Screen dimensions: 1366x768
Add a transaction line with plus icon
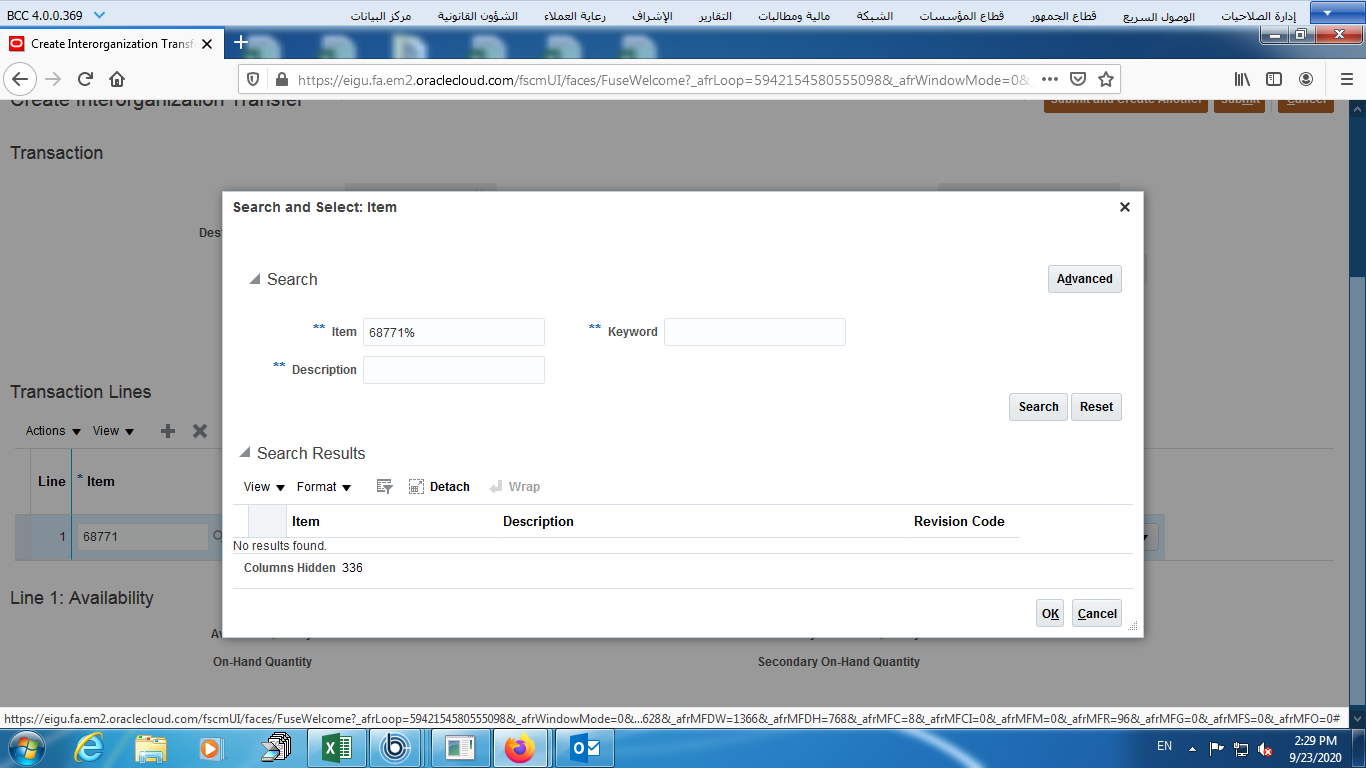coord(168,431)
